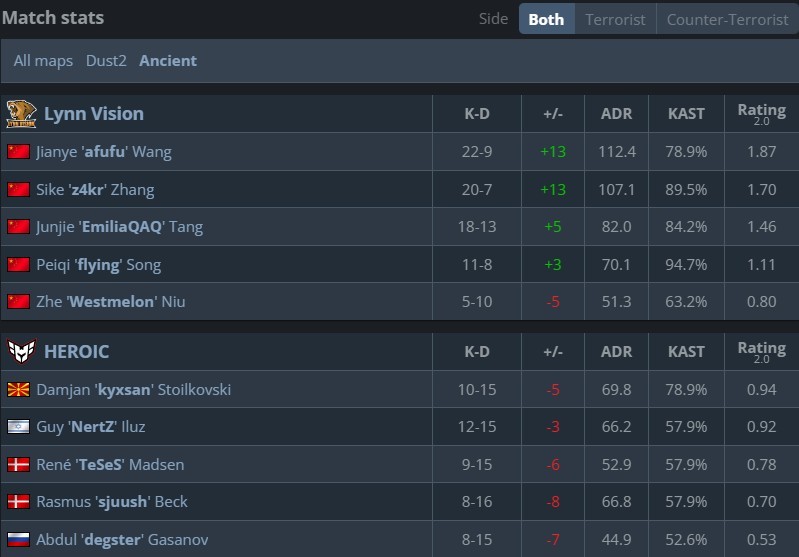Click the HEROIC team logo
The image size is (799, 557).
click(21, 351)
